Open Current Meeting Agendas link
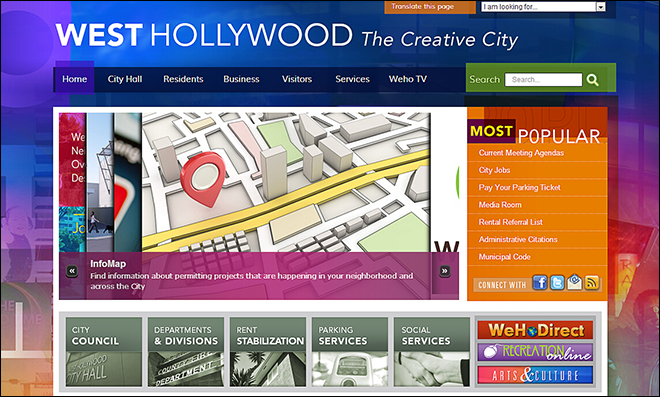This screenshot has height=397, width=660. pos(521,153)
